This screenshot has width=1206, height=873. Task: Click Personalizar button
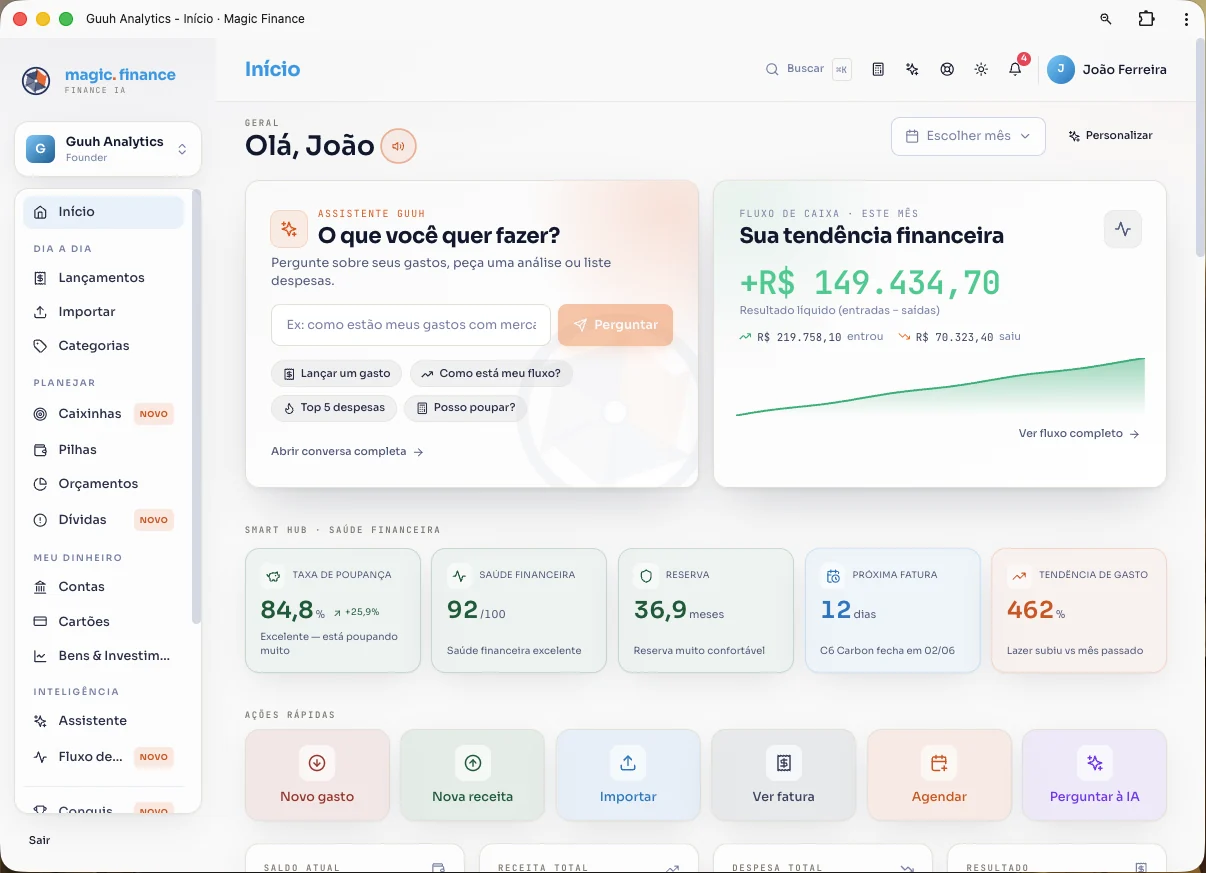click(1110, 136)
